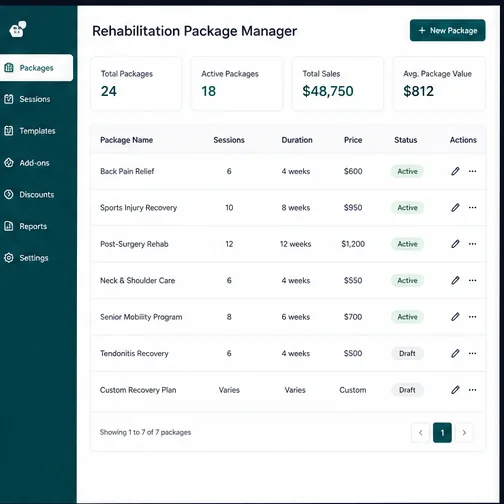The image size is (504, 504).
Task: Open more actions for Neck & Shoulder Care
Action: pos(472,280)
